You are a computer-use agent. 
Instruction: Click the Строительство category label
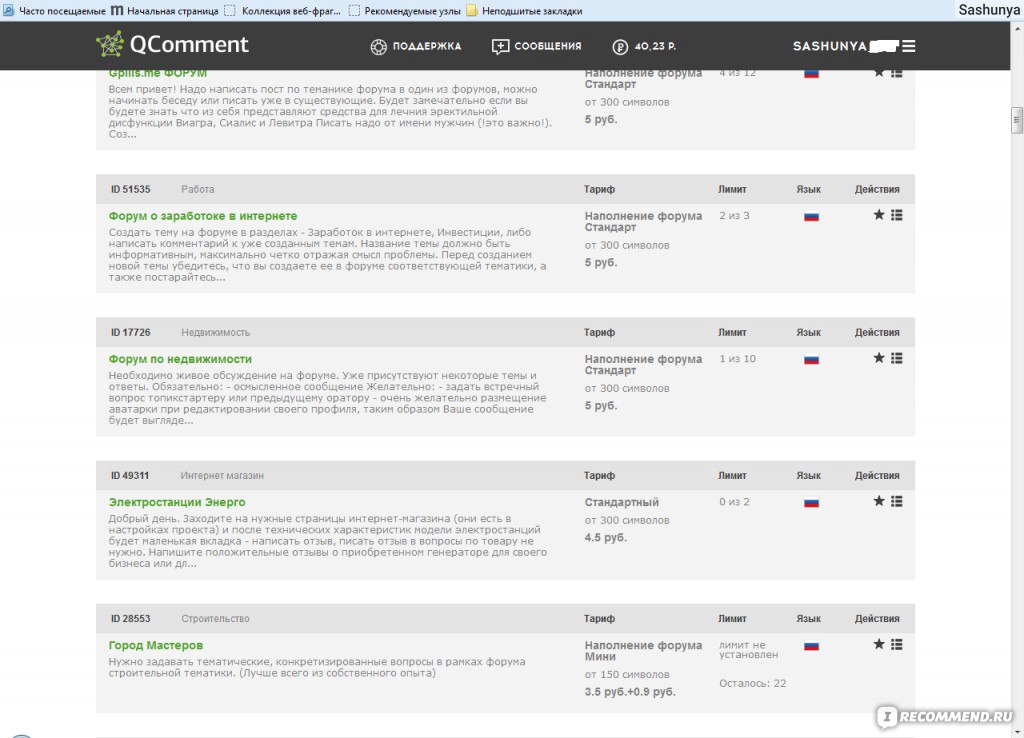pos(216,618)
